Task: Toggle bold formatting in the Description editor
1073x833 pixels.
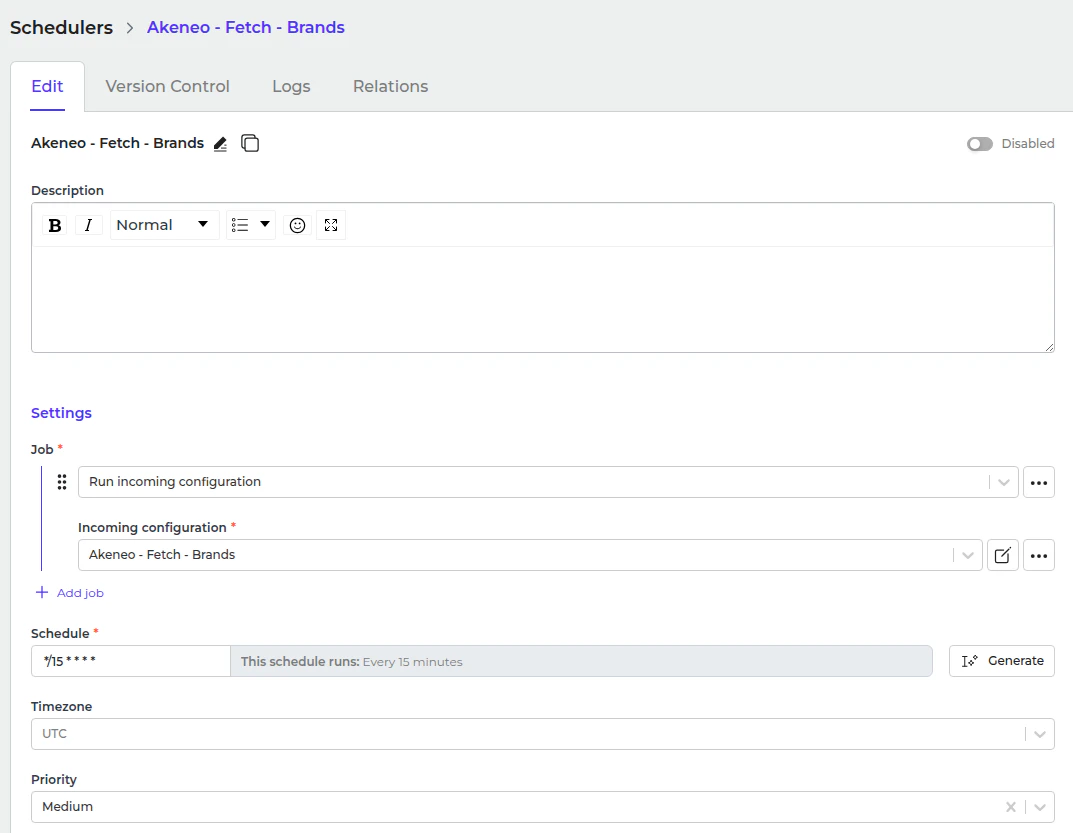Action: [55, 225]
